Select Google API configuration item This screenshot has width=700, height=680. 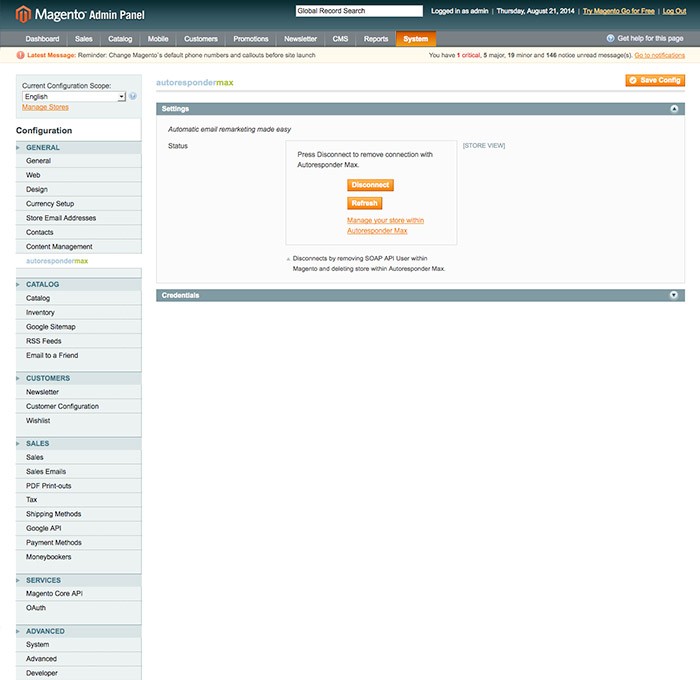click(79, 528)
